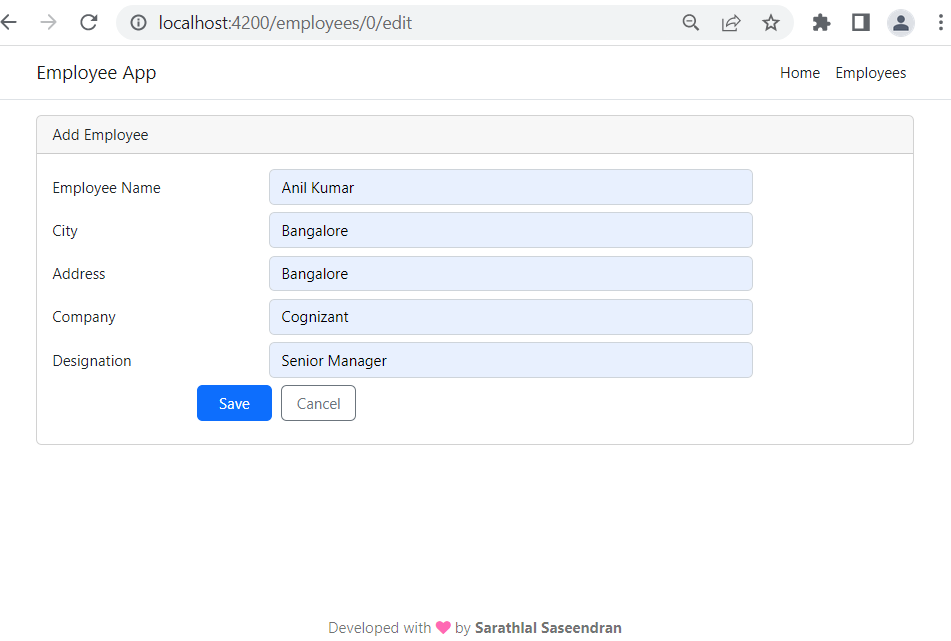
Task: Click the Employee App brand link
Action: coord(96,73)
